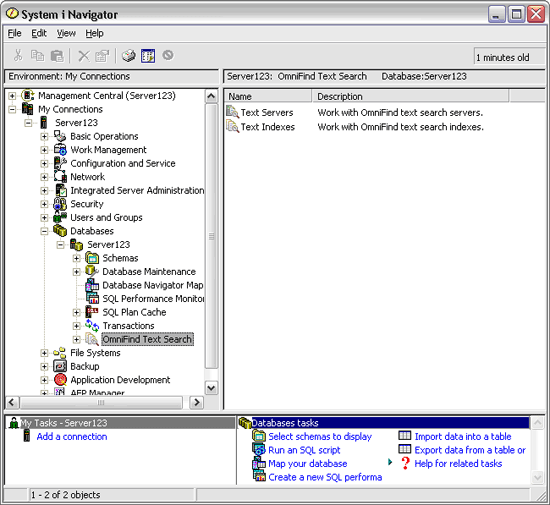Open the Help menu
The height and width of the screenshot is (505, 550).
click(x=94, y=33)
